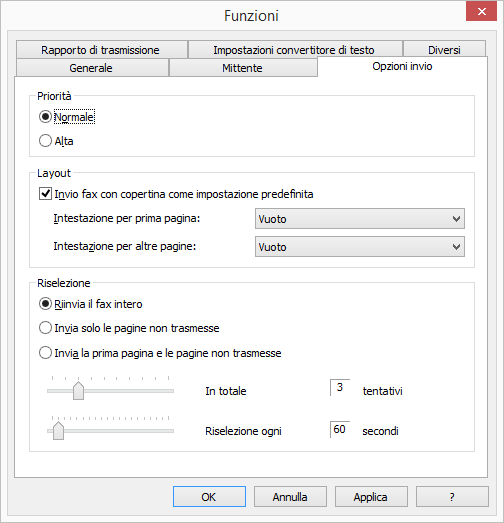Switch to Rapporto di trasmissione tab

(102, 50)
